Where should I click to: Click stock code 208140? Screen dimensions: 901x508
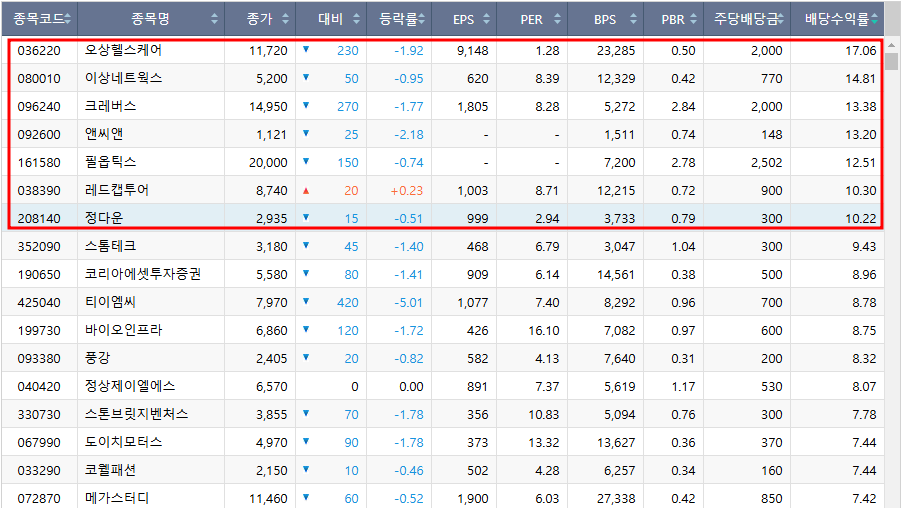tap(39, 218)
